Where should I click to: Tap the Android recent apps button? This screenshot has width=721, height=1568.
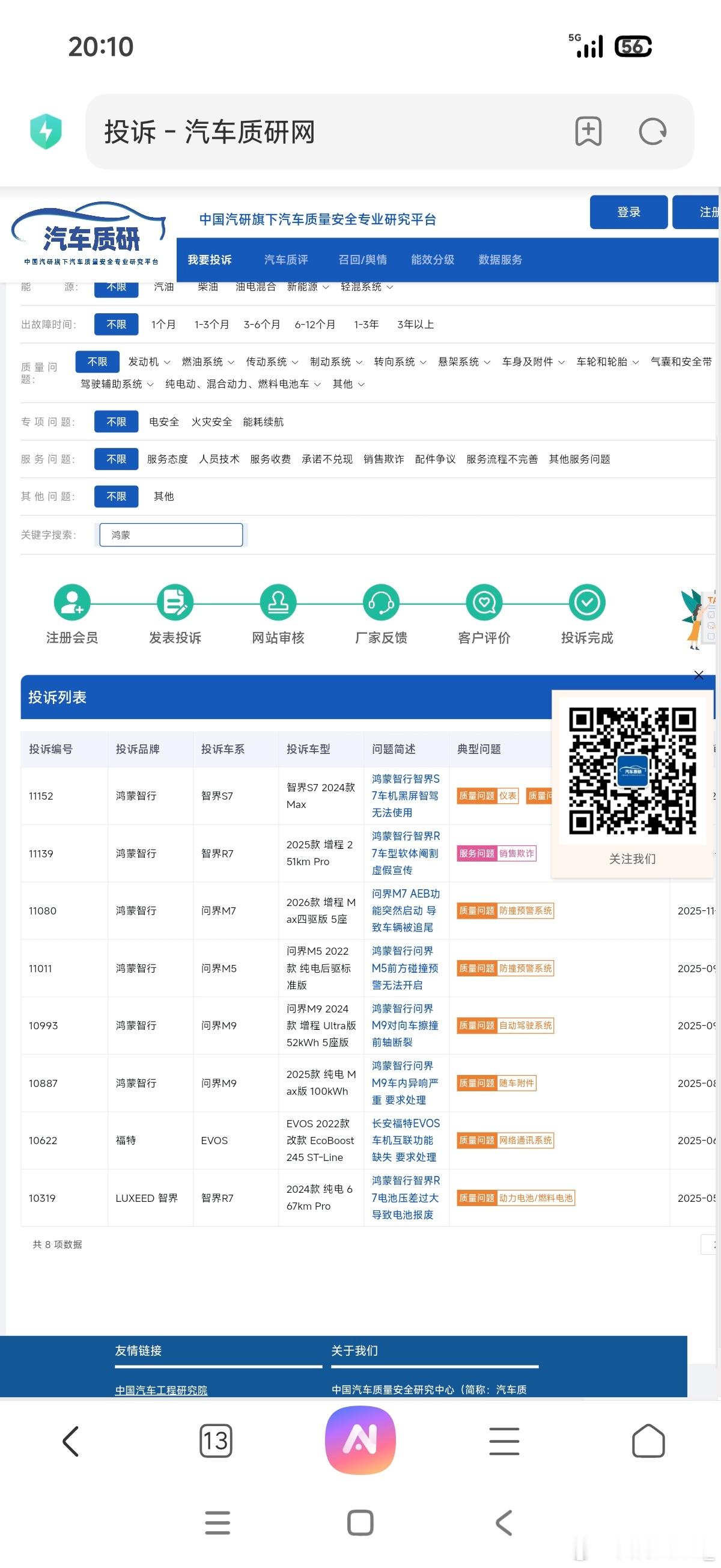point(218,1522)
